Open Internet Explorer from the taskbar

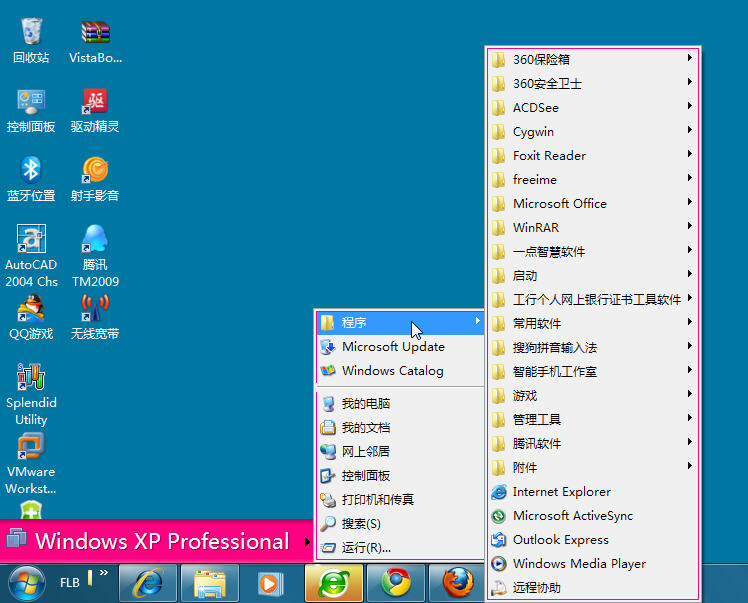point(148,583)
